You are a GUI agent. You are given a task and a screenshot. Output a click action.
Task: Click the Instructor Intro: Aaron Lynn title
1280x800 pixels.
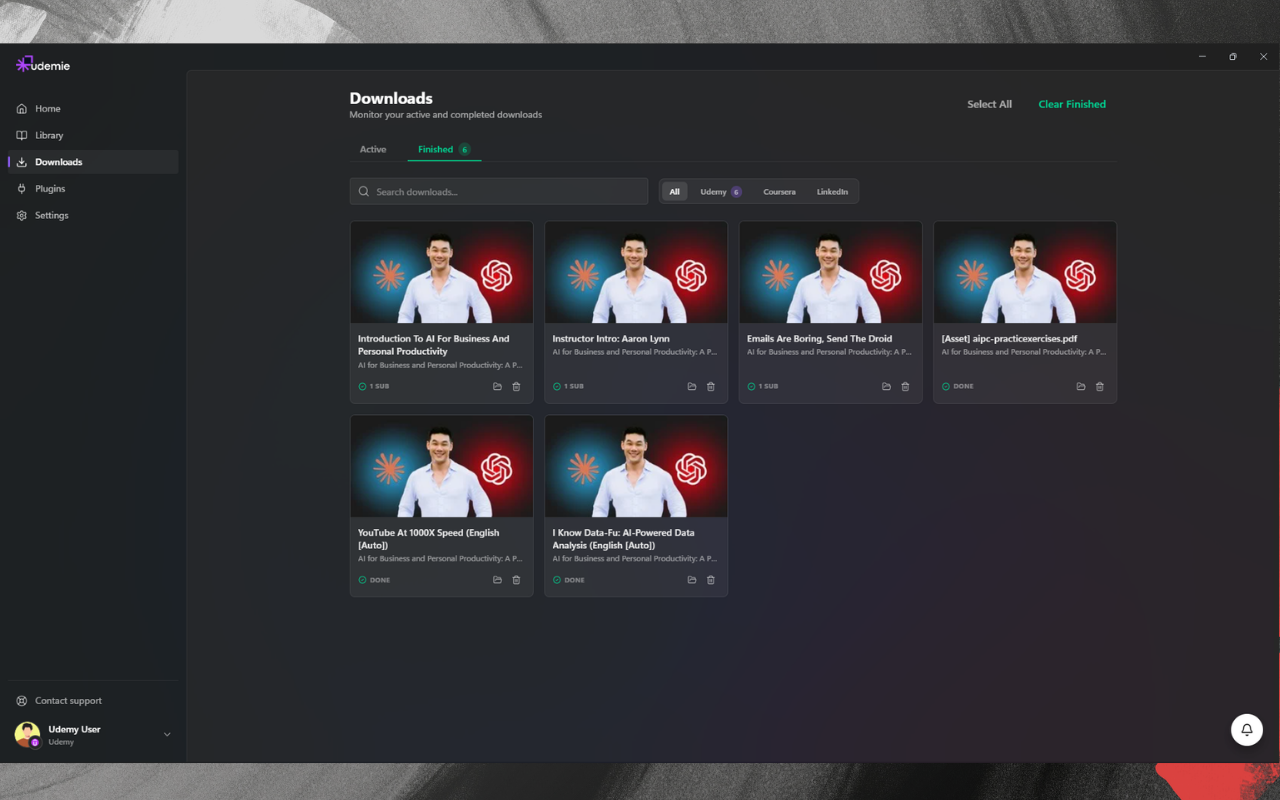611,339
